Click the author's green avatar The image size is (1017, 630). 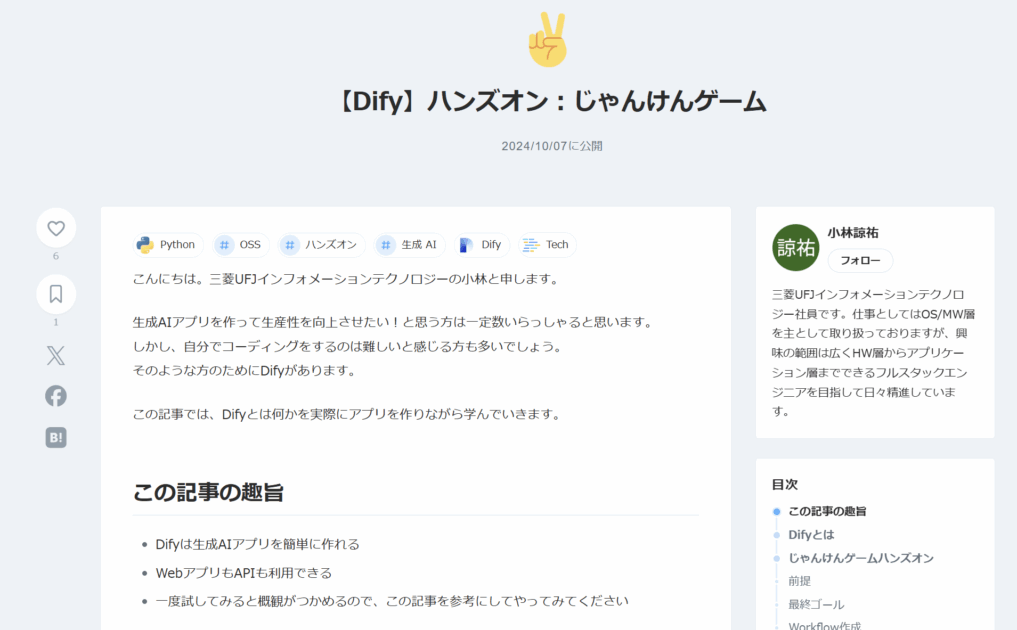[x=796, y=247]
